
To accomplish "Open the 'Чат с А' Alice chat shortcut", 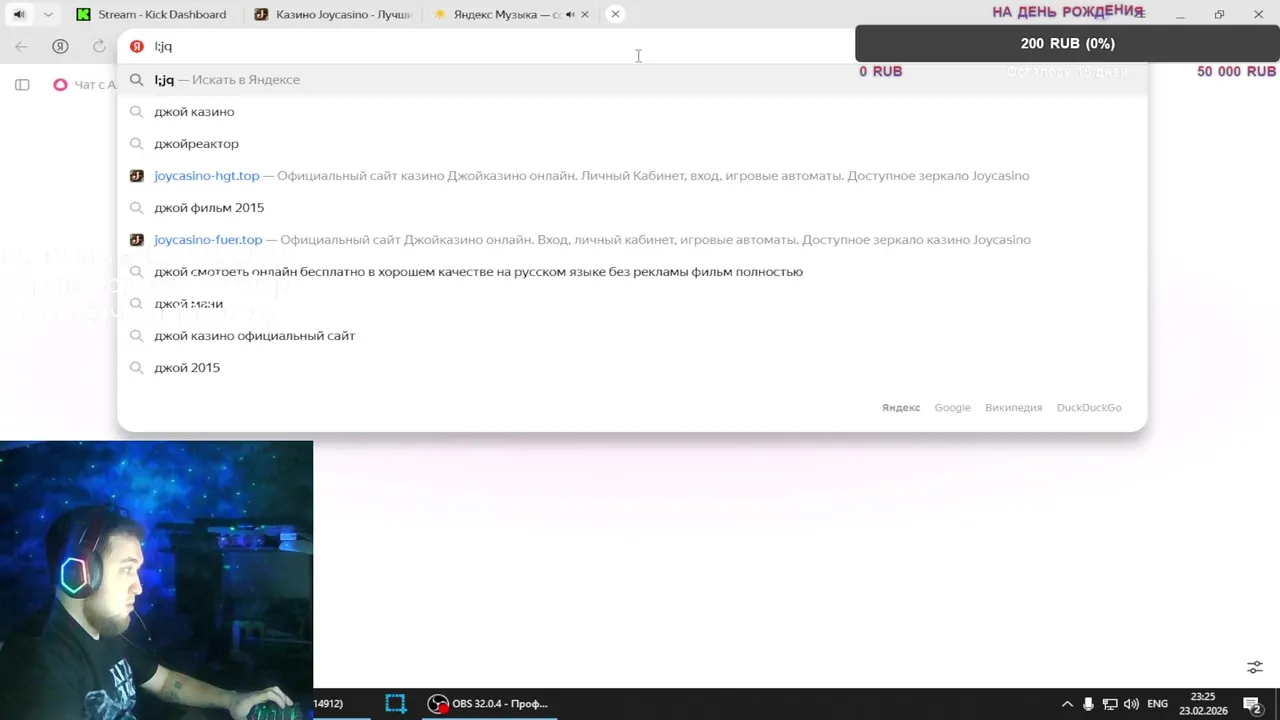I will point(86,85).
